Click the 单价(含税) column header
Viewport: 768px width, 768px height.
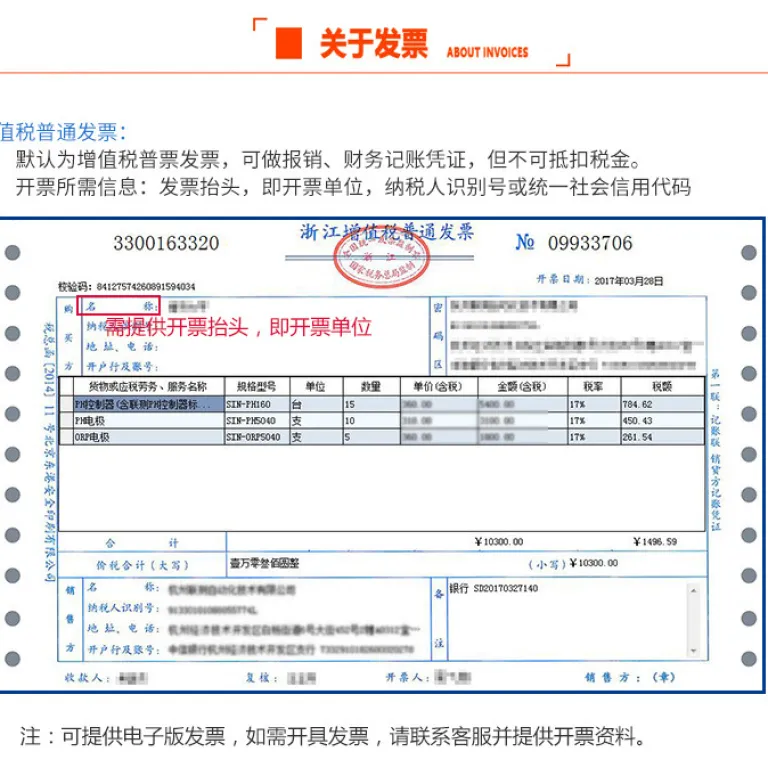(438, 386)
